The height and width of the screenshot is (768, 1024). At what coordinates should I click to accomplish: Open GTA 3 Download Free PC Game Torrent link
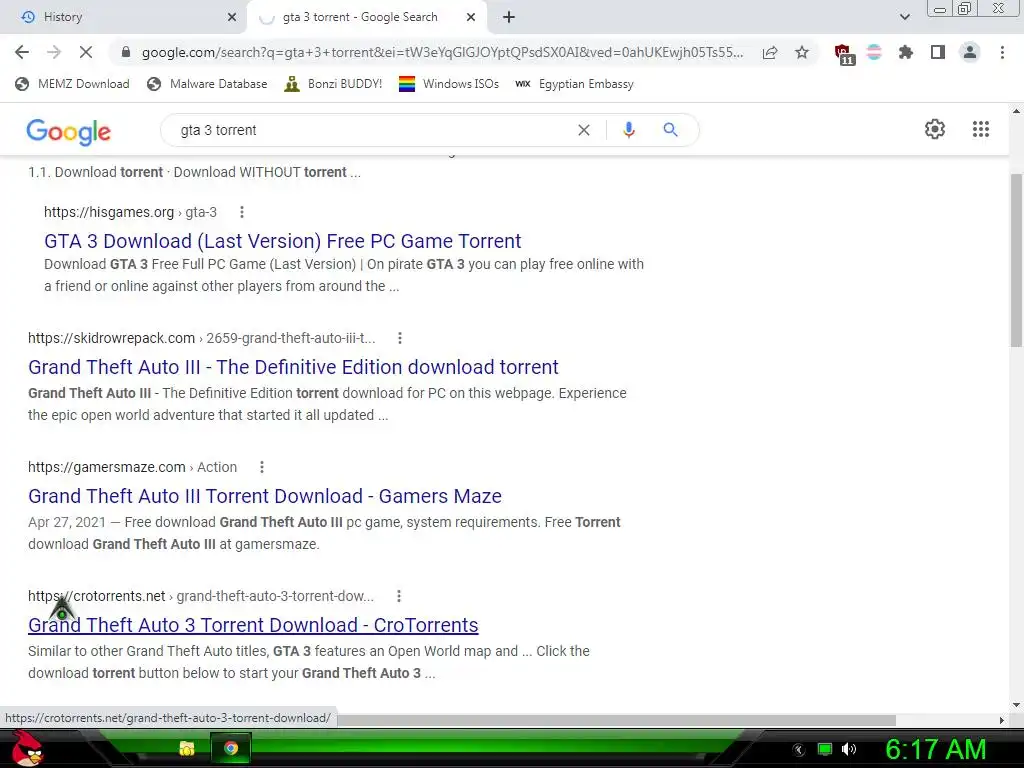pyautogui.click(x=283, y=241)
